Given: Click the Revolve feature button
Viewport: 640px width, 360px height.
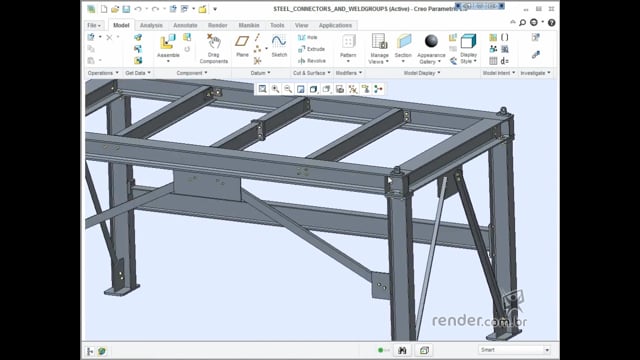Looking at the screenshot, I should [x=312, y=61].
